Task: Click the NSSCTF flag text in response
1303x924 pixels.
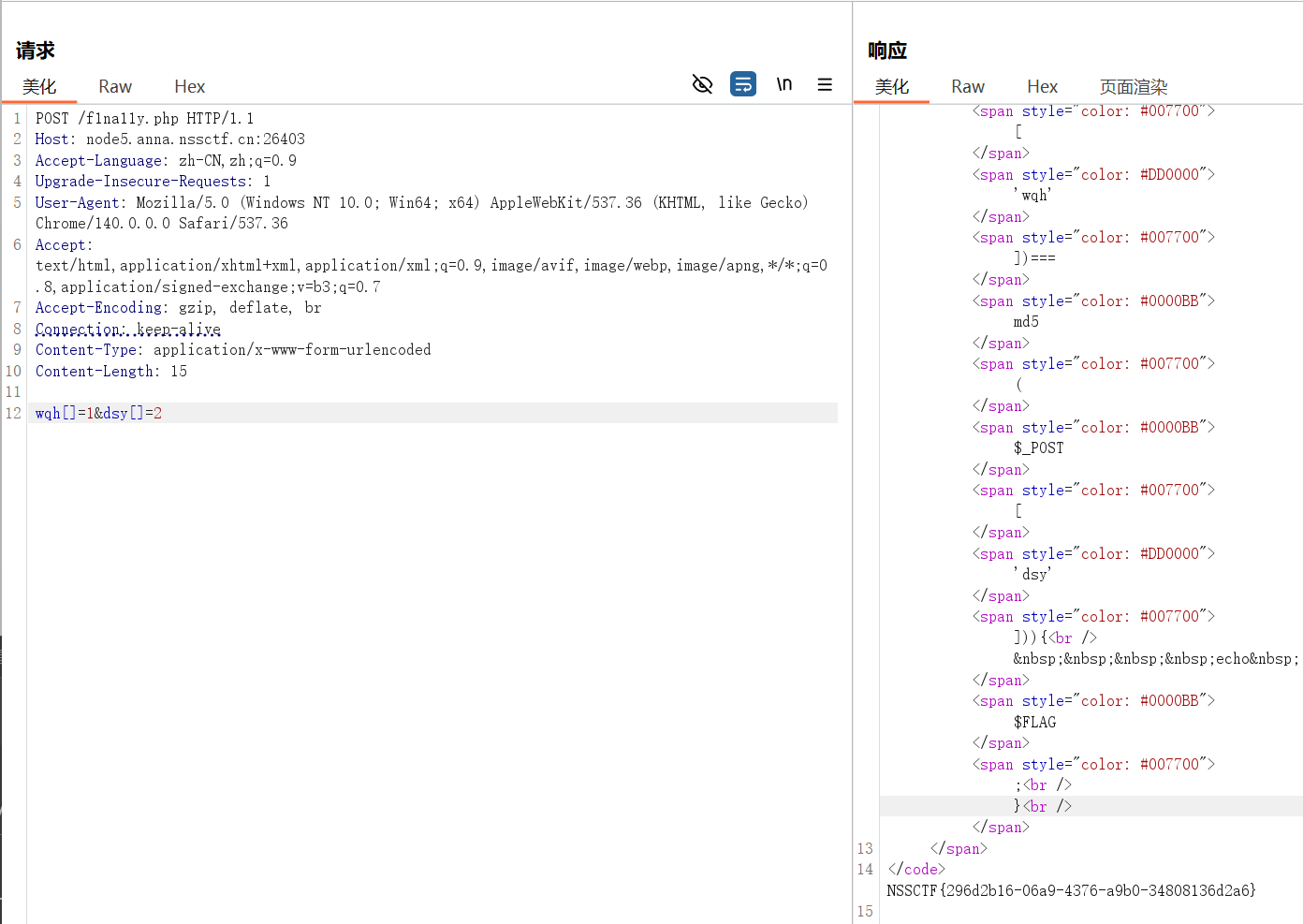Action: click(1071, 890)
